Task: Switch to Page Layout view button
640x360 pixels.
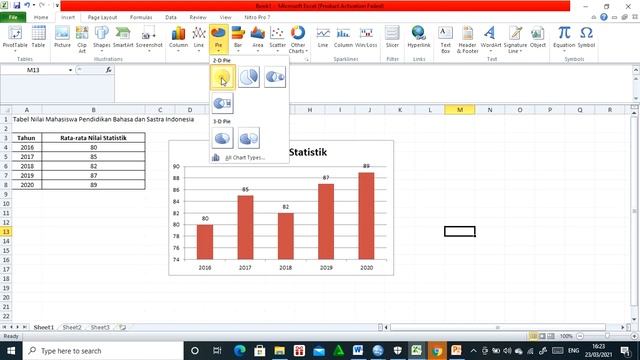Action: coord(542,336)
